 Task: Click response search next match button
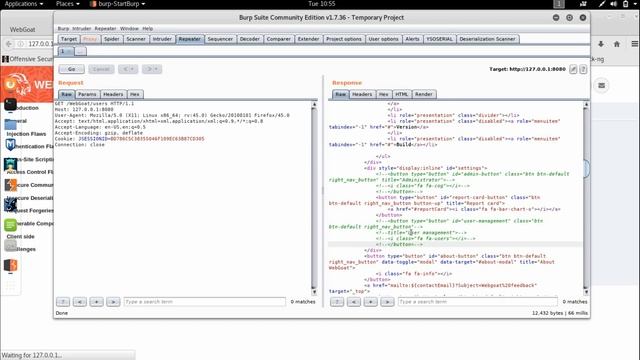coord(387,302)
